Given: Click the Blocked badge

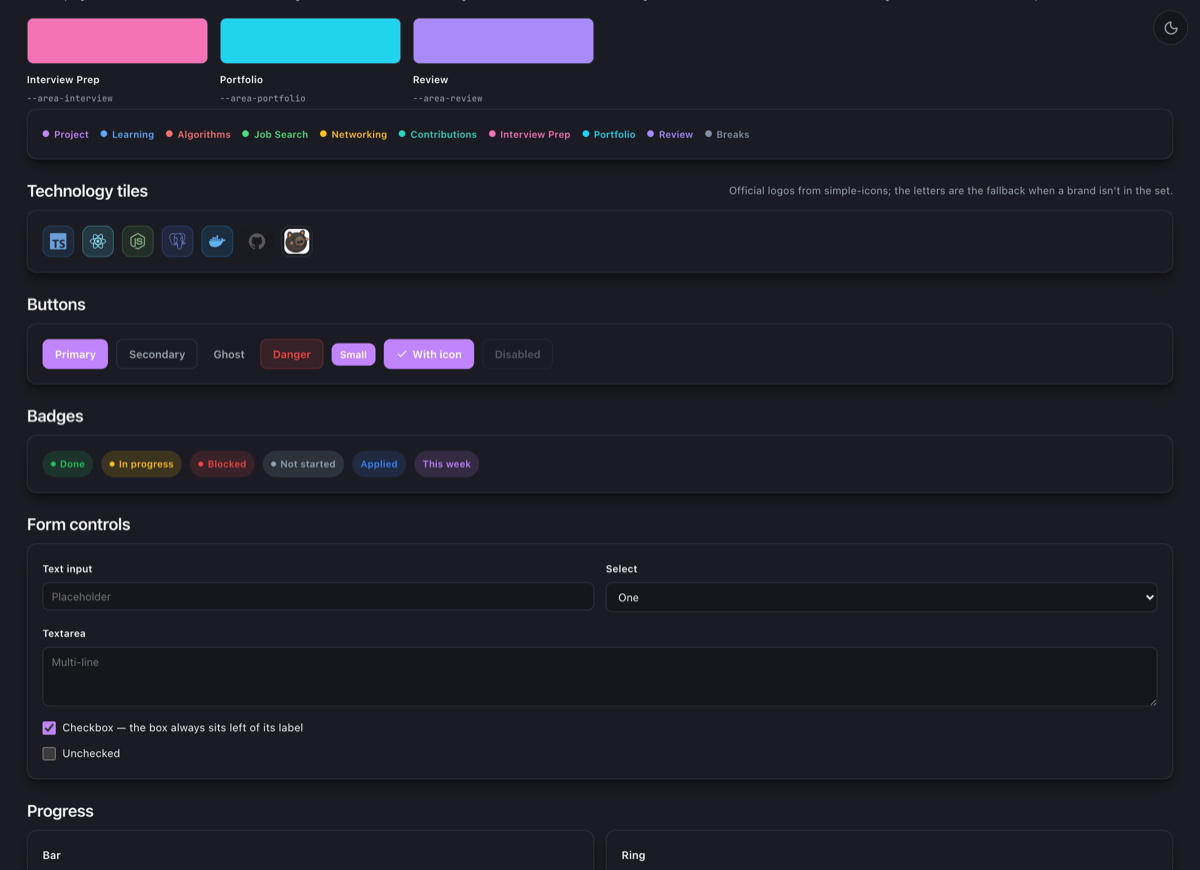Looking at the screenshot, I should pyautogui.click(x=222, y=464).
